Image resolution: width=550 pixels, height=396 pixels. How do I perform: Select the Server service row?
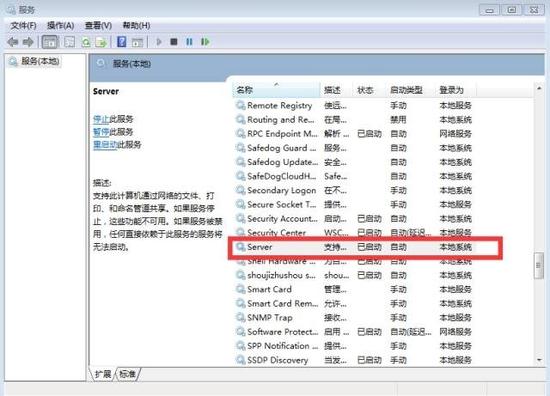click(x=354, y=247)
